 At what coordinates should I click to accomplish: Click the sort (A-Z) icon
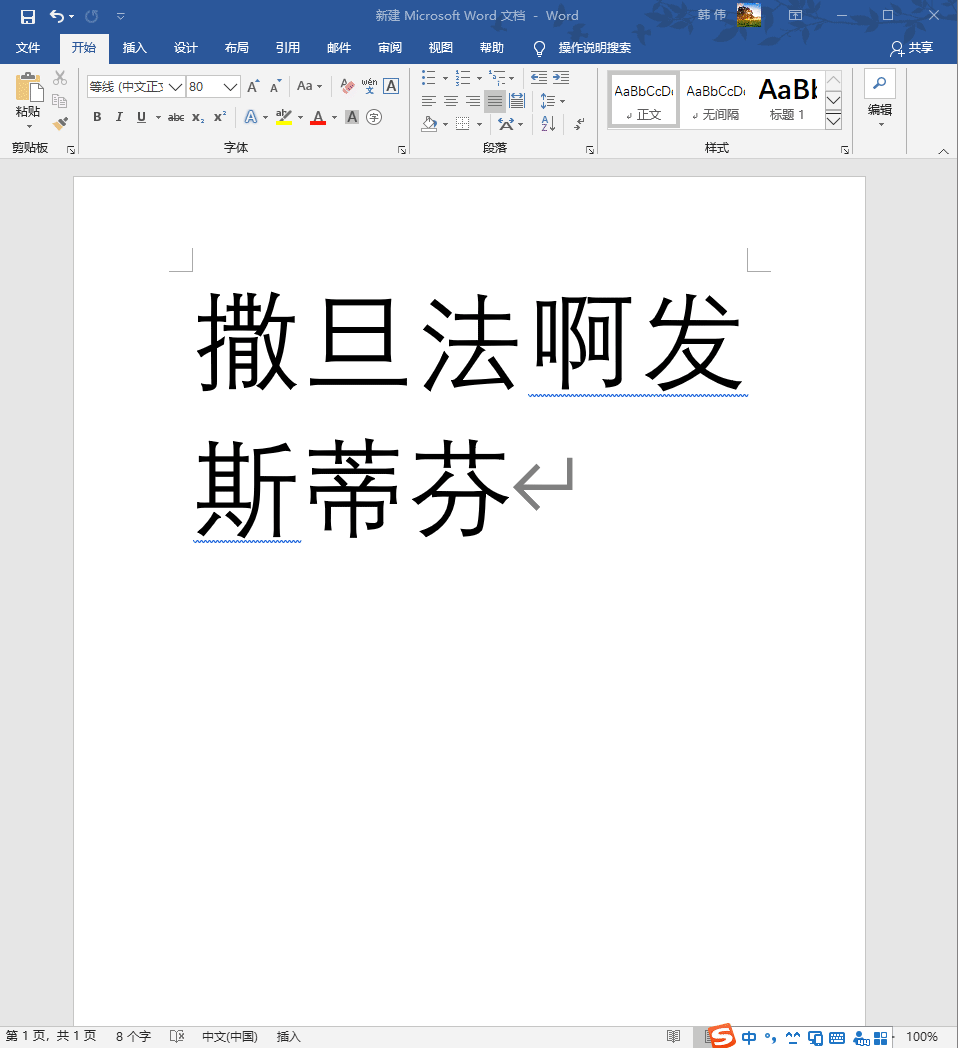548,124
